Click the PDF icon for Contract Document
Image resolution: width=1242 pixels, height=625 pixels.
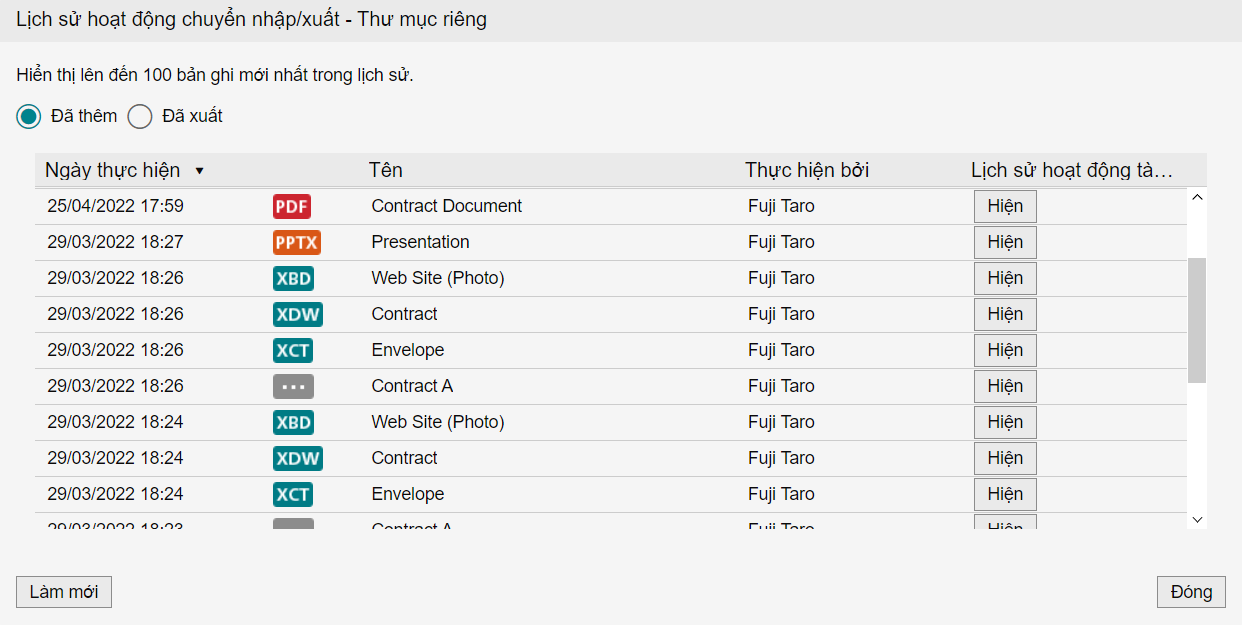coord(291,206)
